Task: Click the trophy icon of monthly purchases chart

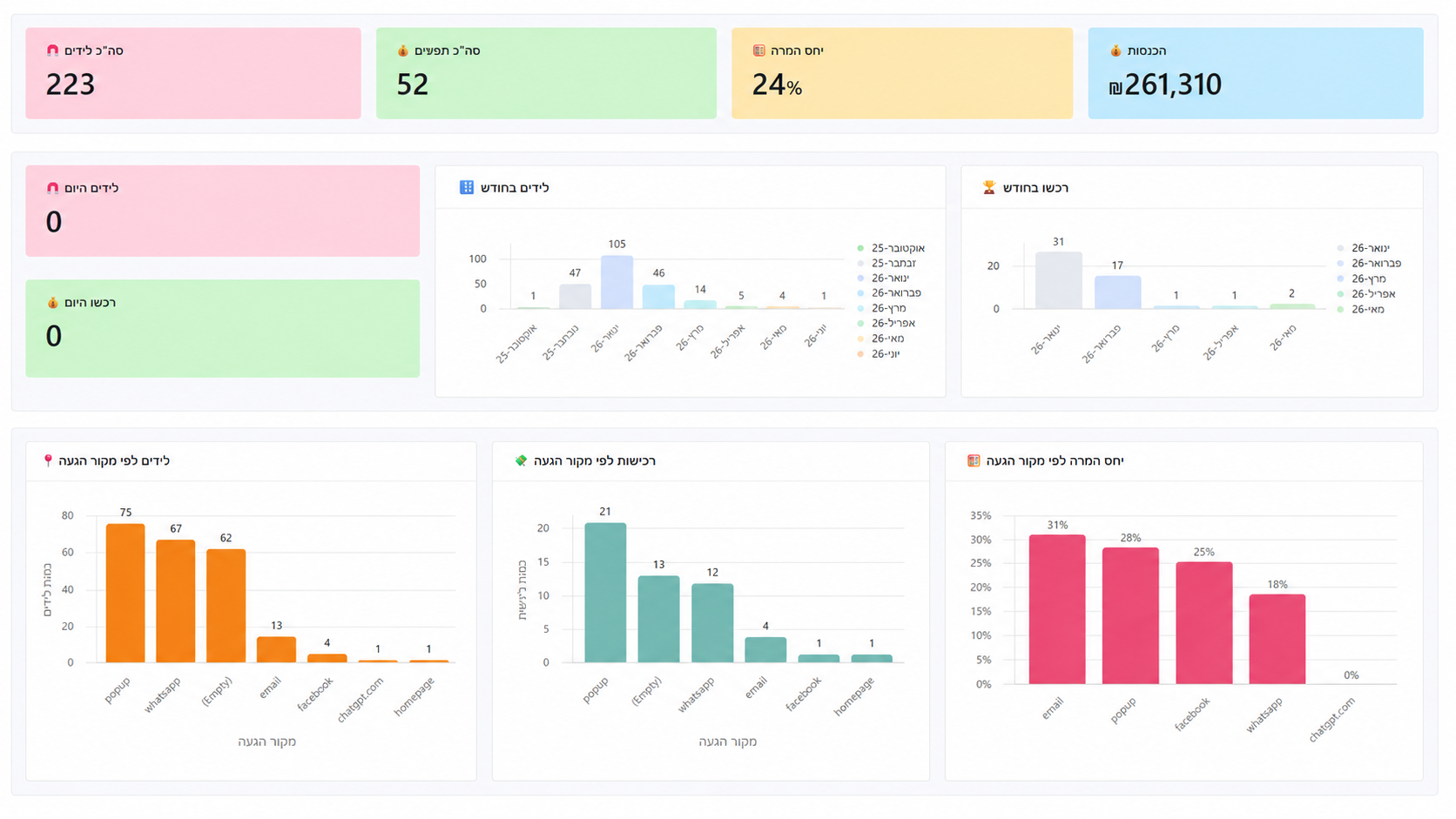Action: [988, 187]
